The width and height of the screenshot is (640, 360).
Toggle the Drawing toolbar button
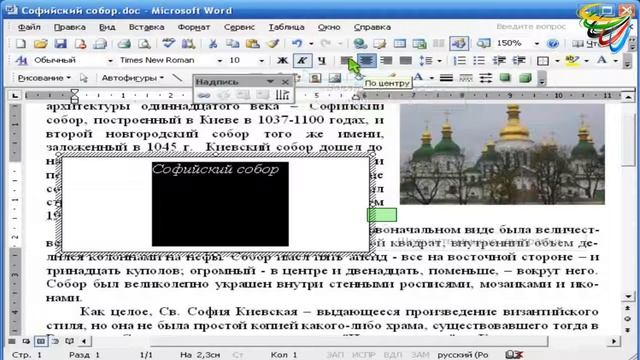coord(459,43)
